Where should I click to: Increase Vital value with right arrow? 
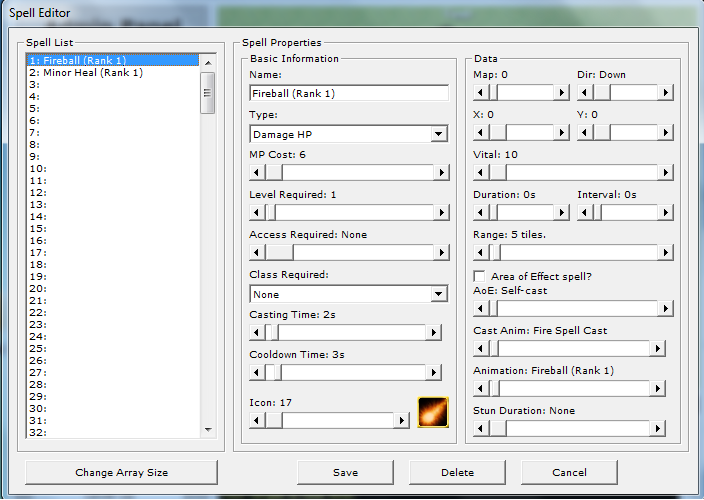coord(665,172)
